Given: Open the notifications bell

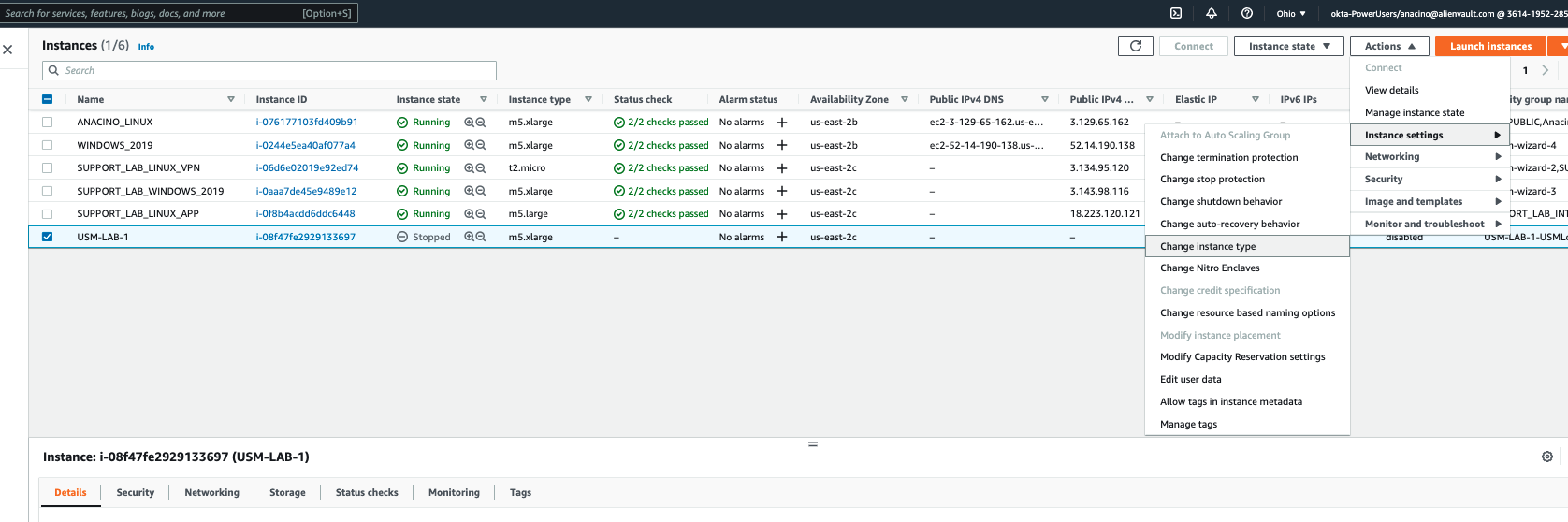Looking at the screenshot, I should tap(1212, 13).
